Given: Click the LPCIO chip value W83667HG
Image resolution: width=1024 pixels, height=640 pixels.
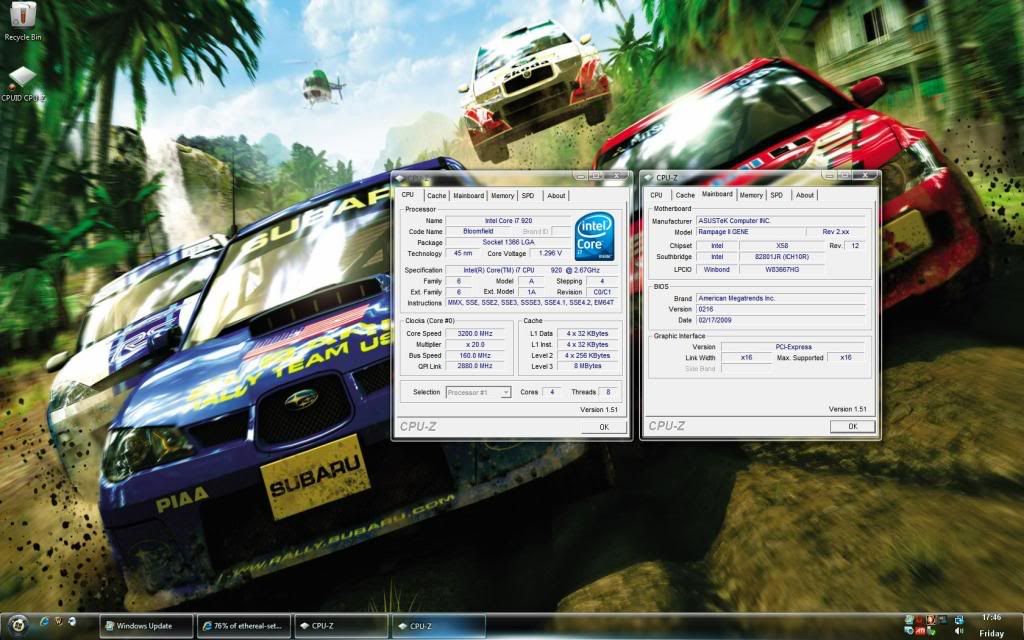Looking at the screenshot, I should pos(782,269).
